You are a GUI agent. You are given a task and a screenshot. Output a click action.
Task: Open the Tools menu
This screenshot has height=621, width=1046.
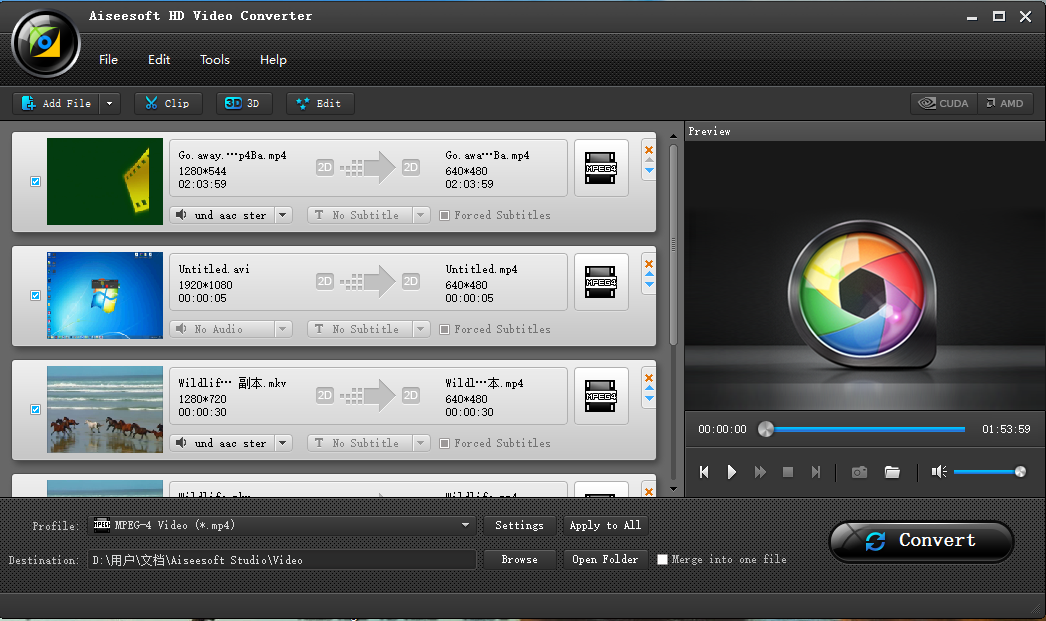(x=215, y=59)
